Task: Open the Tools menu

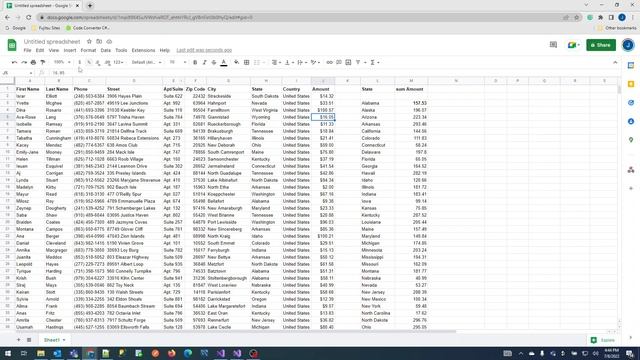Action: pyautogui.click(x=121, y=50)
